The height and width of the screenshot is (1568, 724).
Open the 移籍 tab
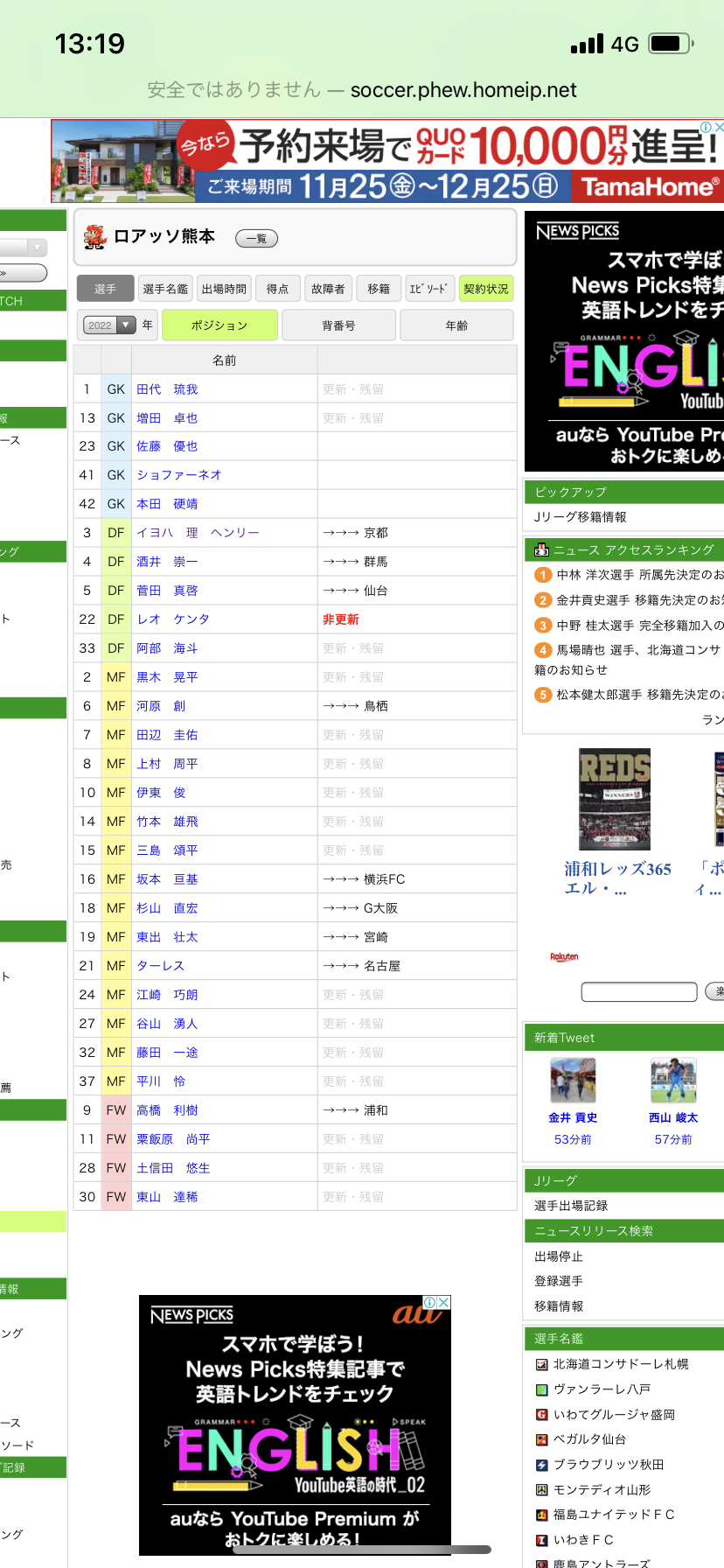[x=379, y=289]
